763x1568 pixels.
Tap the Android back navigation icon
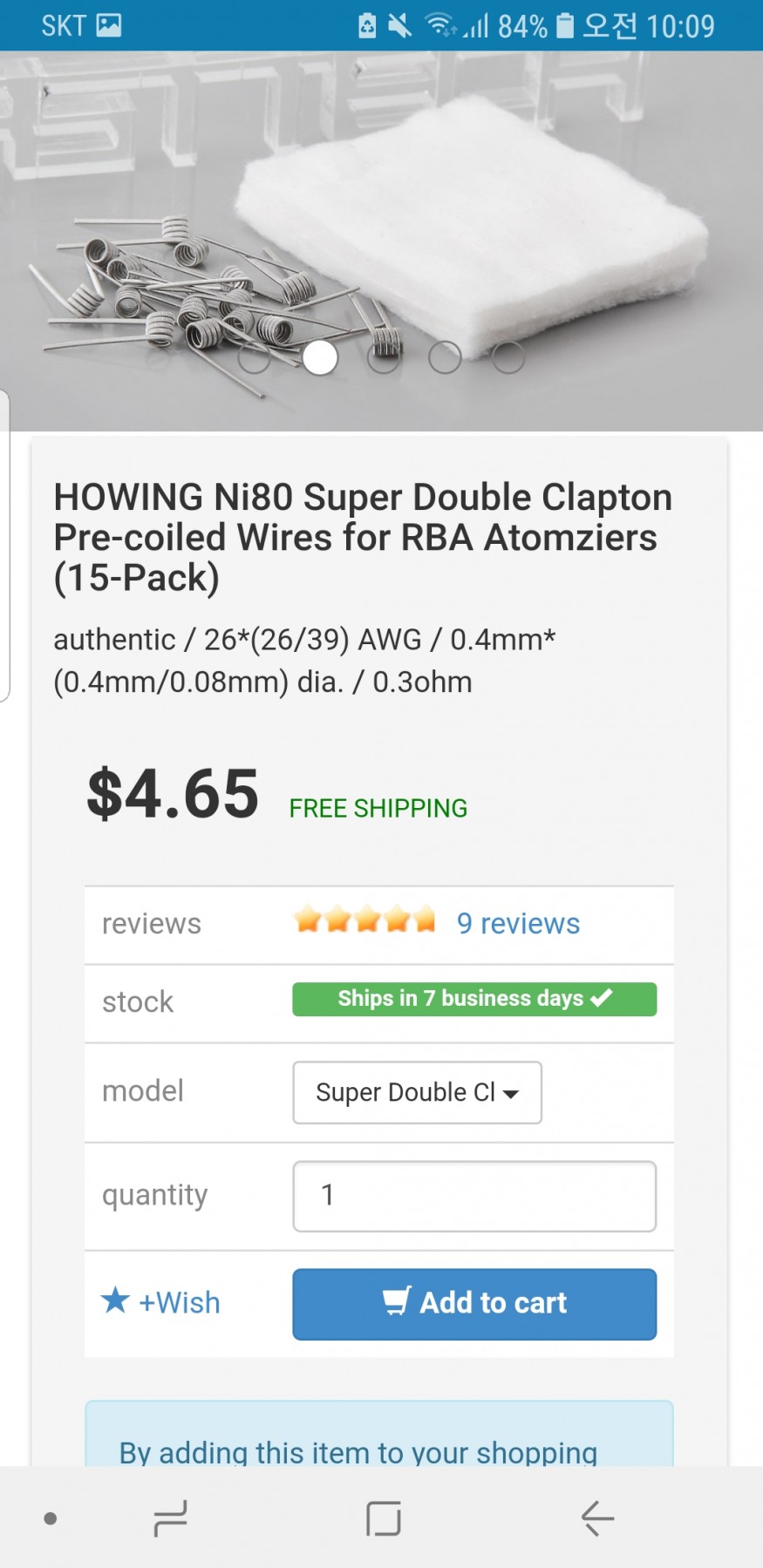point(598,1518)
